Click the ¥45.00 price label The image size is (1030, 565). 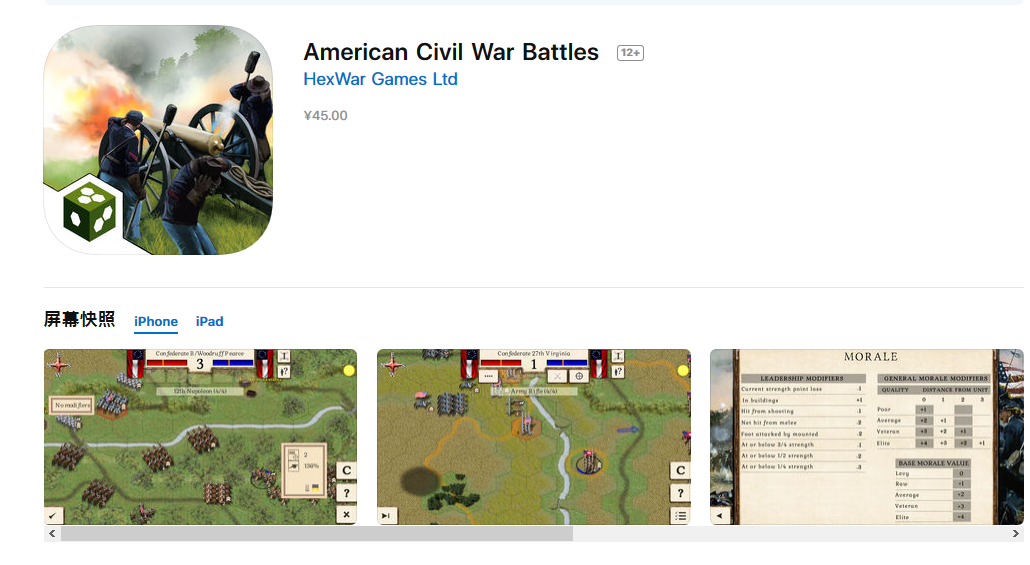tap(325, 116)
